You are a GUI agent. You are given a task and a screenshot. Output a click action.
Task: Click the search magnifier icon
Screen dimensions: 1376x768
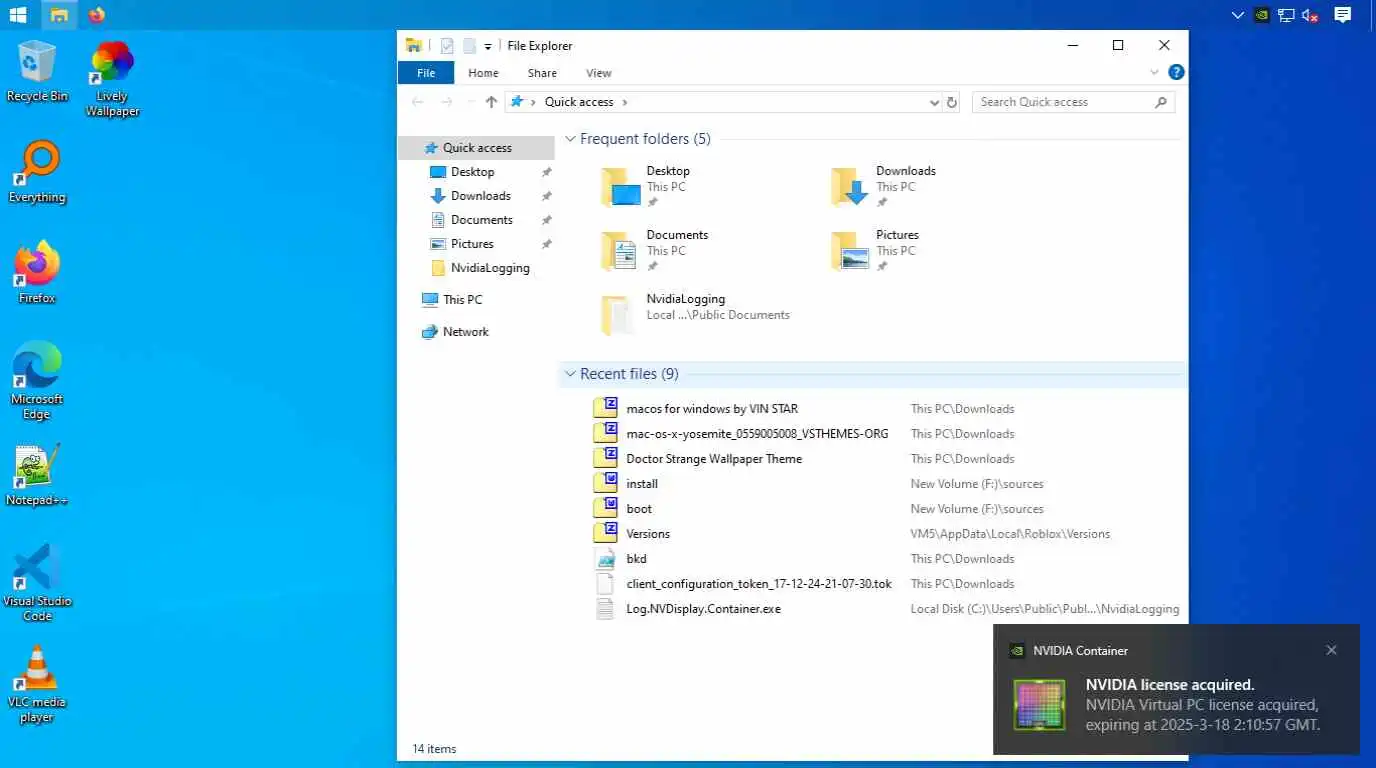1161,102
